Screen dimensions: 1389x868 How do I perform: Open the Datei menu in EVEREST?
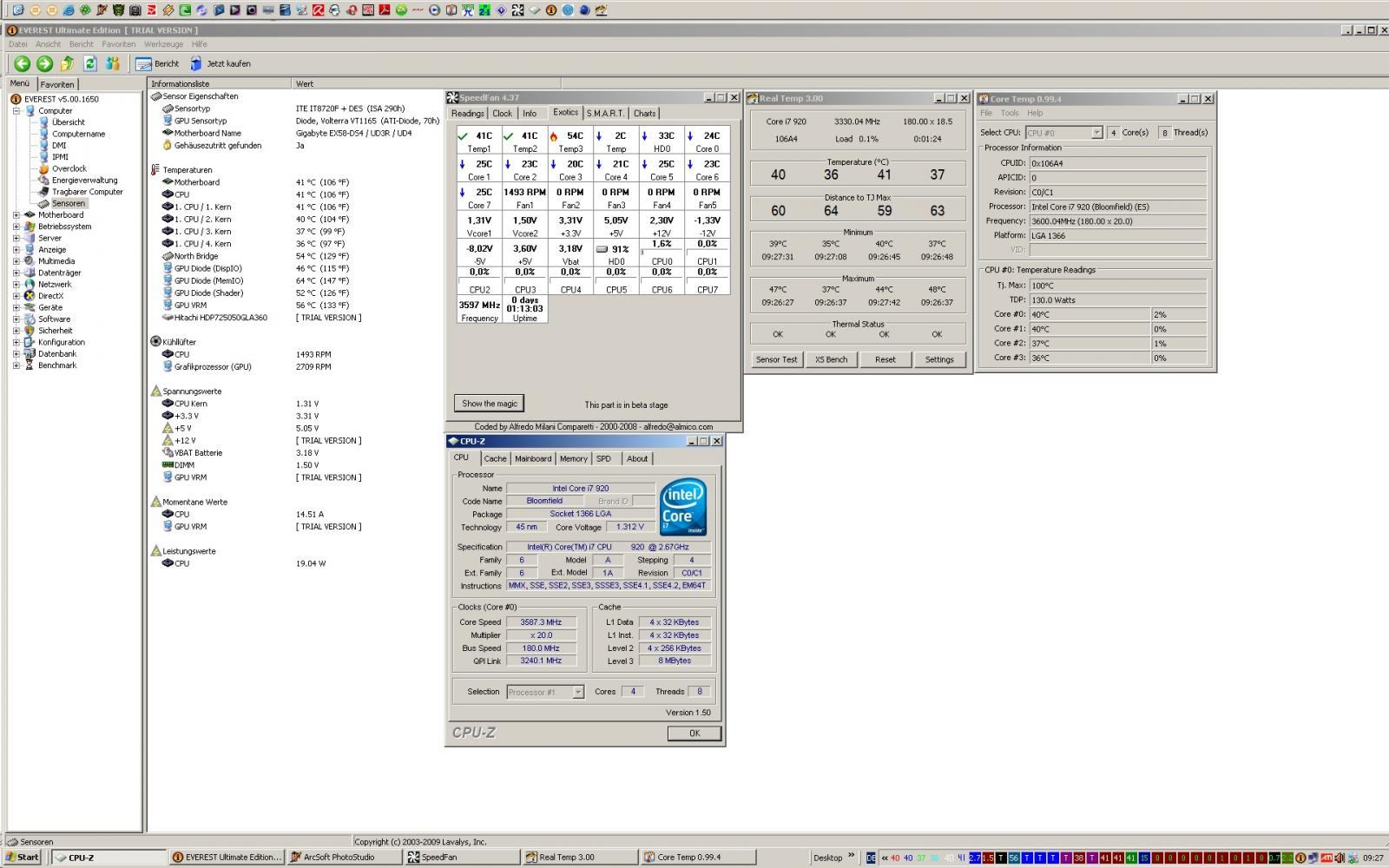(17, 44)
